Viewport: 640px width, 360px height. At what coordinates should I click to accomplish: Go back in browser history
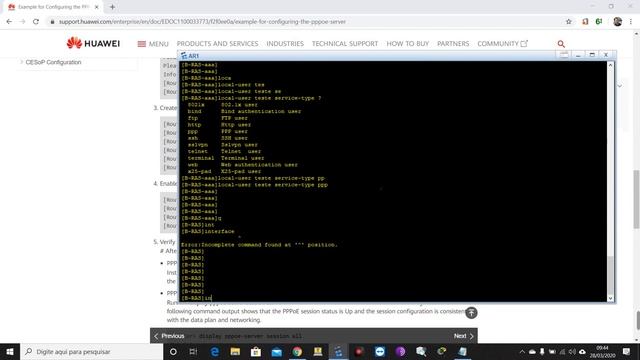coord(9,22)
